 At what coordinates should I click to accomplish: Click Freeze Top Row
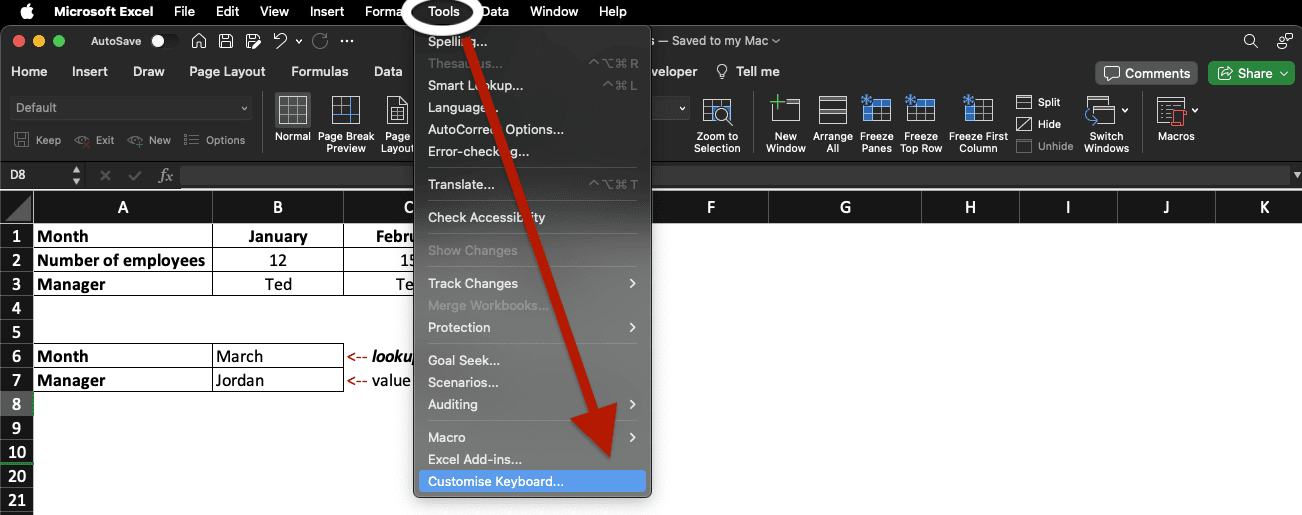click(x=921, y=124)
